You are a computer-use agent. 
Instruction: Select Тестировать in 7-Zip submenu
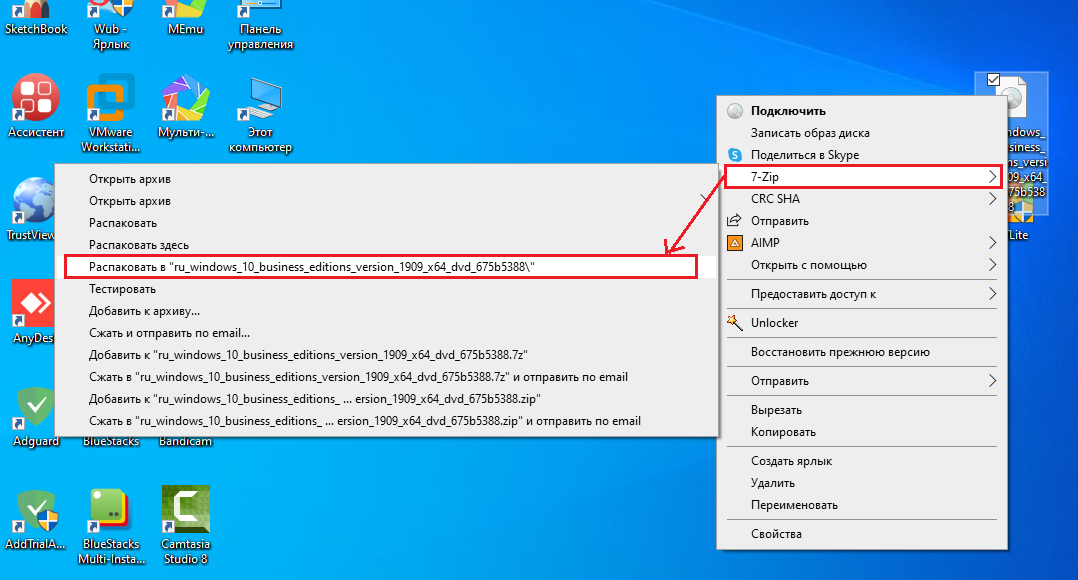(x=386, y=289)
